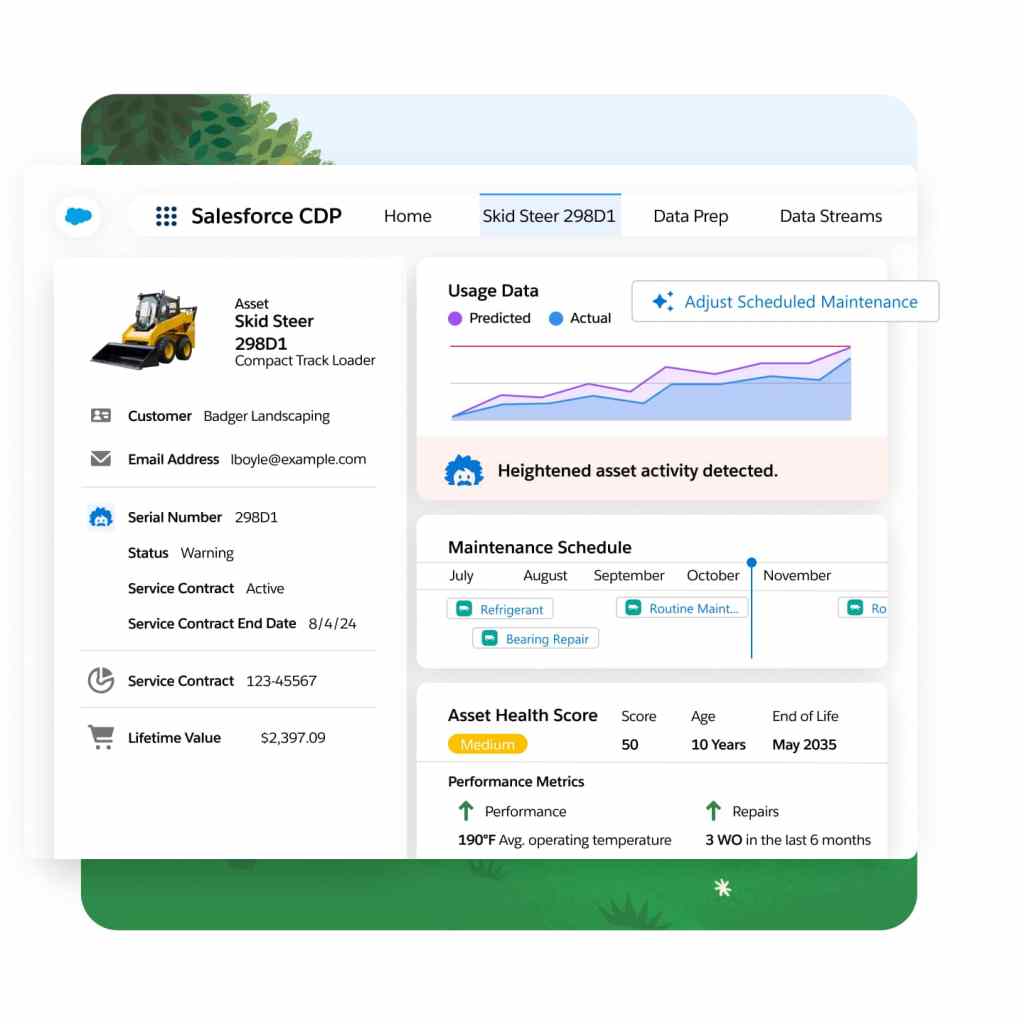Screen dimensions: 1024x1024
Task: Switch to the Data Streams tab
Action: [831, 216]
